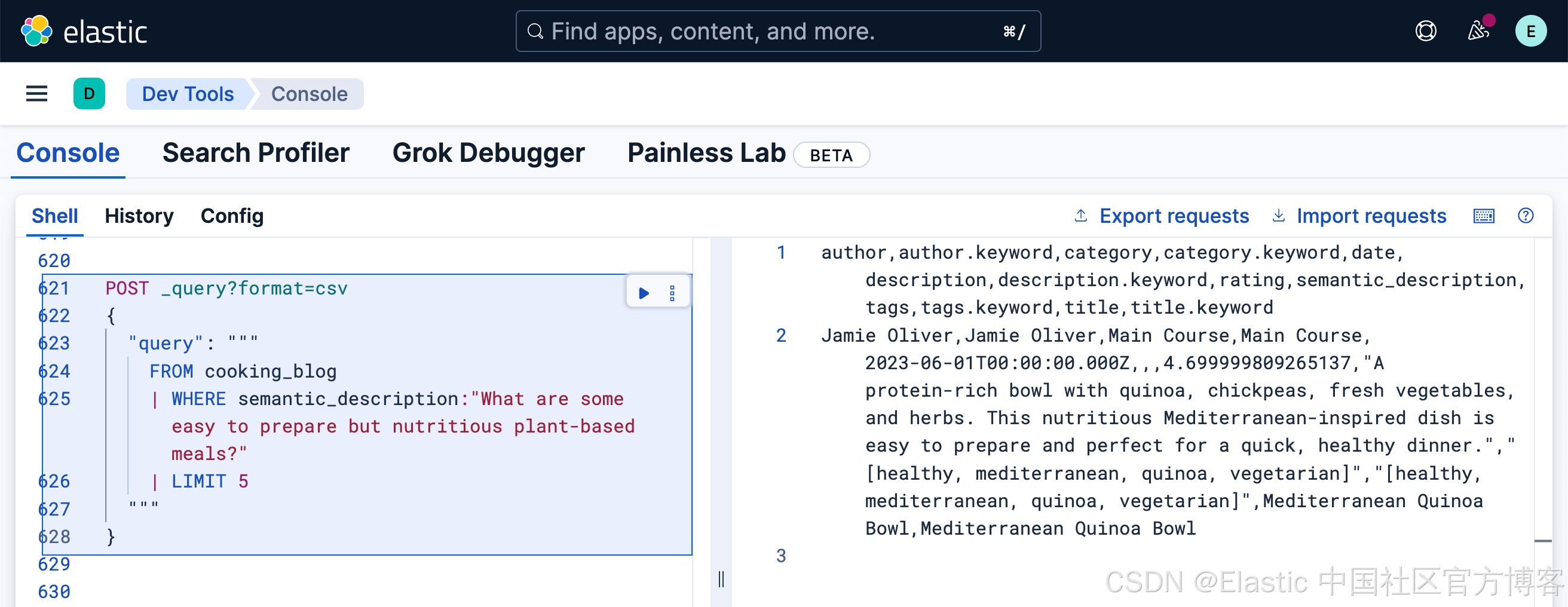Click line number 629 in editor
This screenshot has width=1568, height=607.
point(54,565)
